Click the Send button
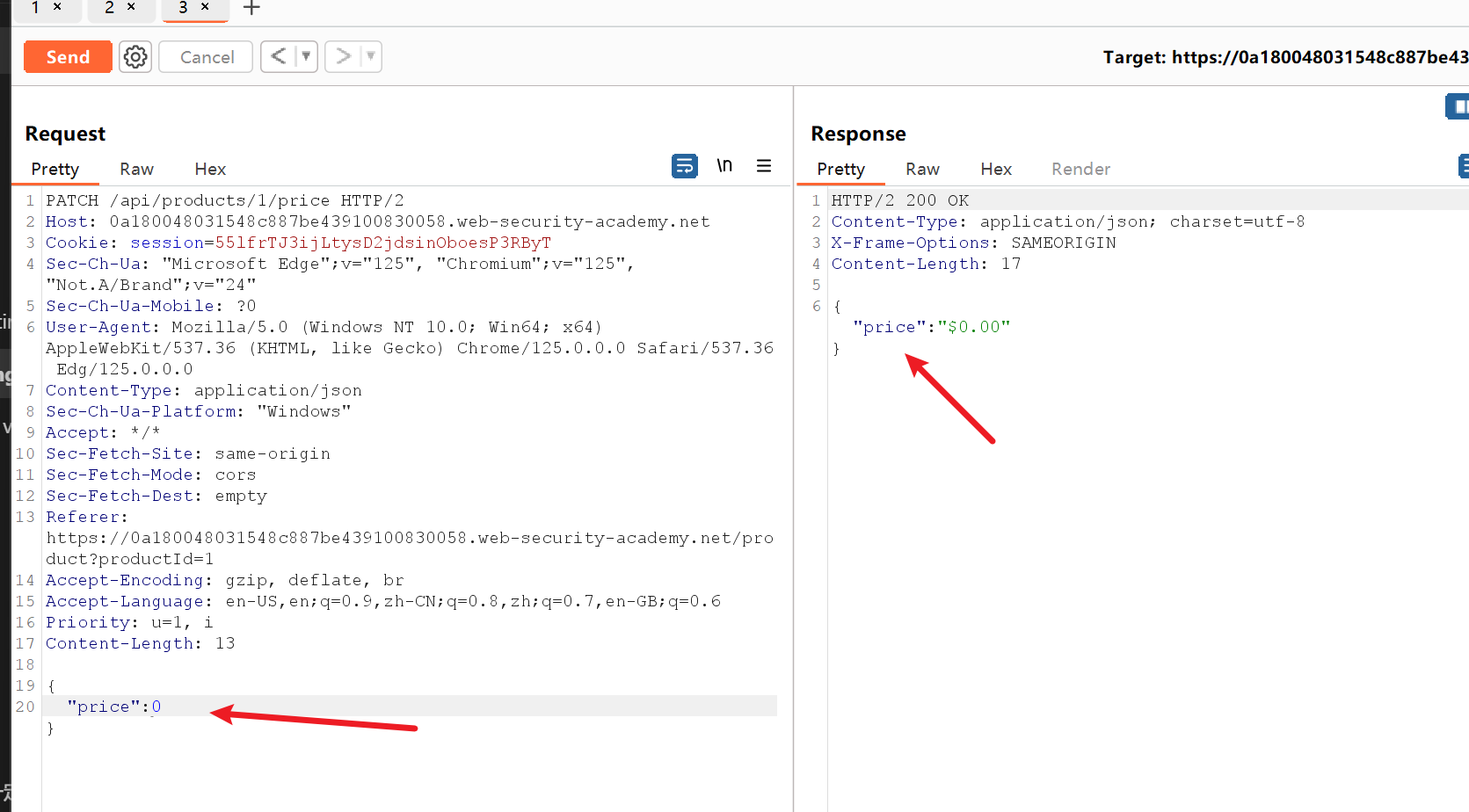 point(68,57)
